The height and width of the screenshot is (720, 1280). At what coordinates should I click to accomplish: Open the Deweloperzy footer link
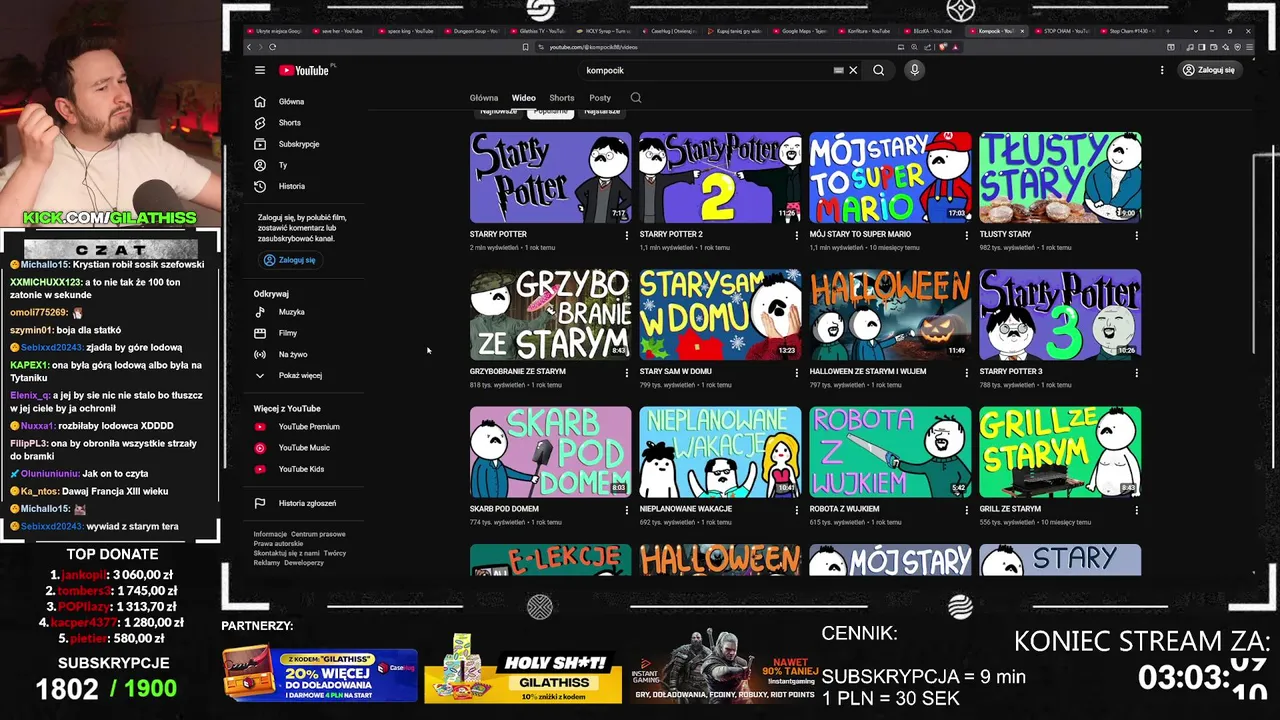click(x=304, y=563)
